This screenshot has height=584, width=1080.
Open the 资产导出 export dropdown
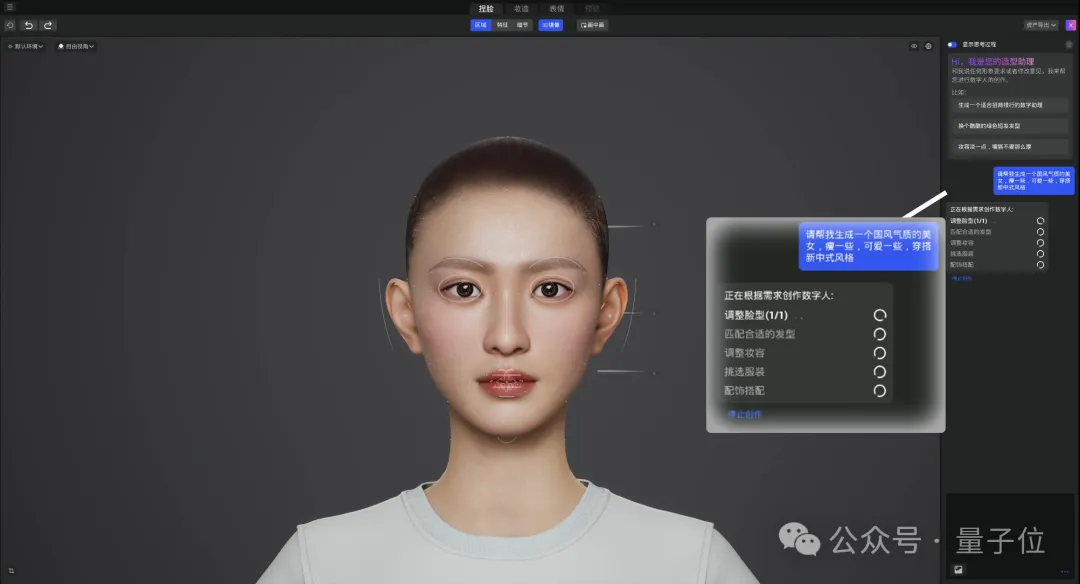click(1040, 25)
